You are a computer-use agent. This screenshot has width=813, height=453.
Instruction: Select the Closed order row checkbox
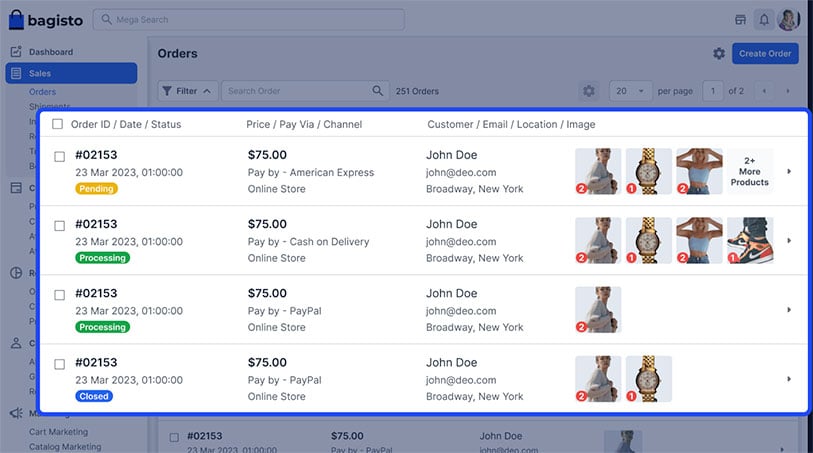pos(60,364)
